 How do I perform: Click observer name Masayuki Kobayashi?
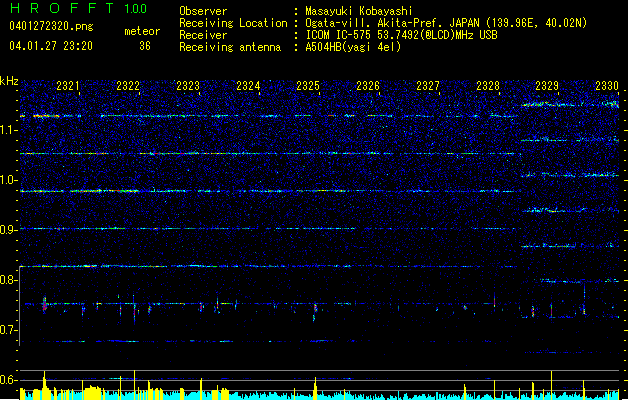pos(359,11)
